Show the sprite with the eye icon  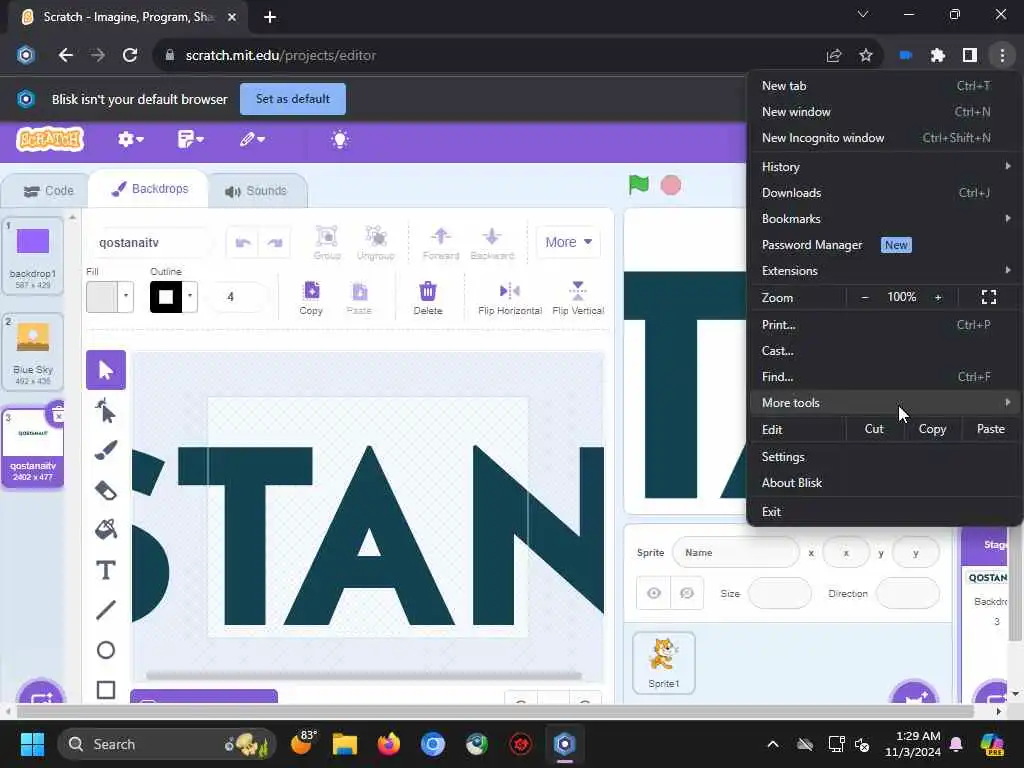pyautogui.click(x=654, y=593)
